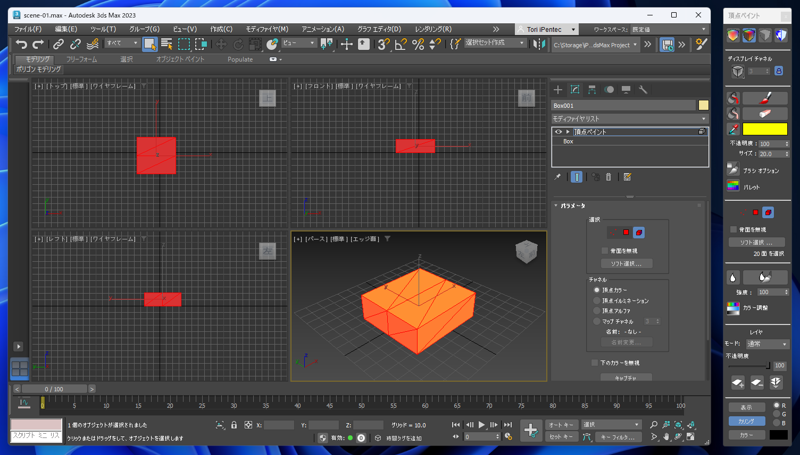Toggle the Percent Snap icon
The image size is (800, 455).
pos(418,44)
